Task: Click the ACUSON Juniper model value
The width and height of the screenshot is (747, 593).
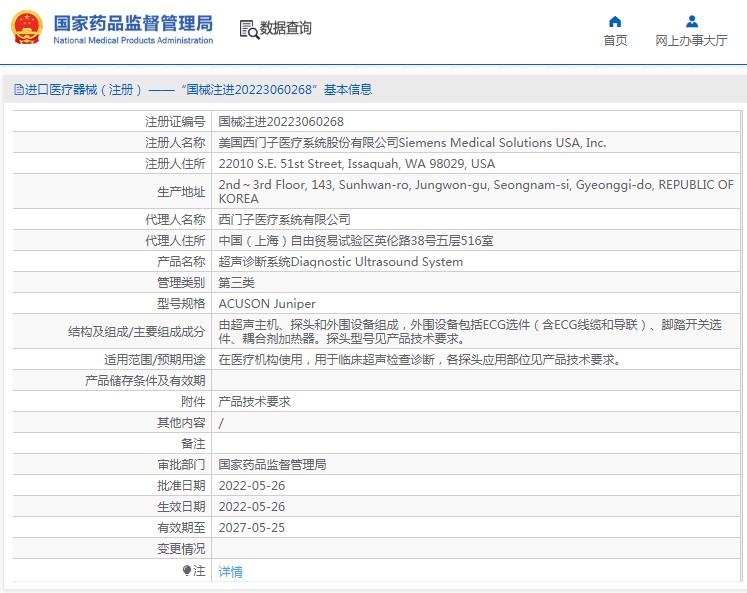Action: (267, 303)
